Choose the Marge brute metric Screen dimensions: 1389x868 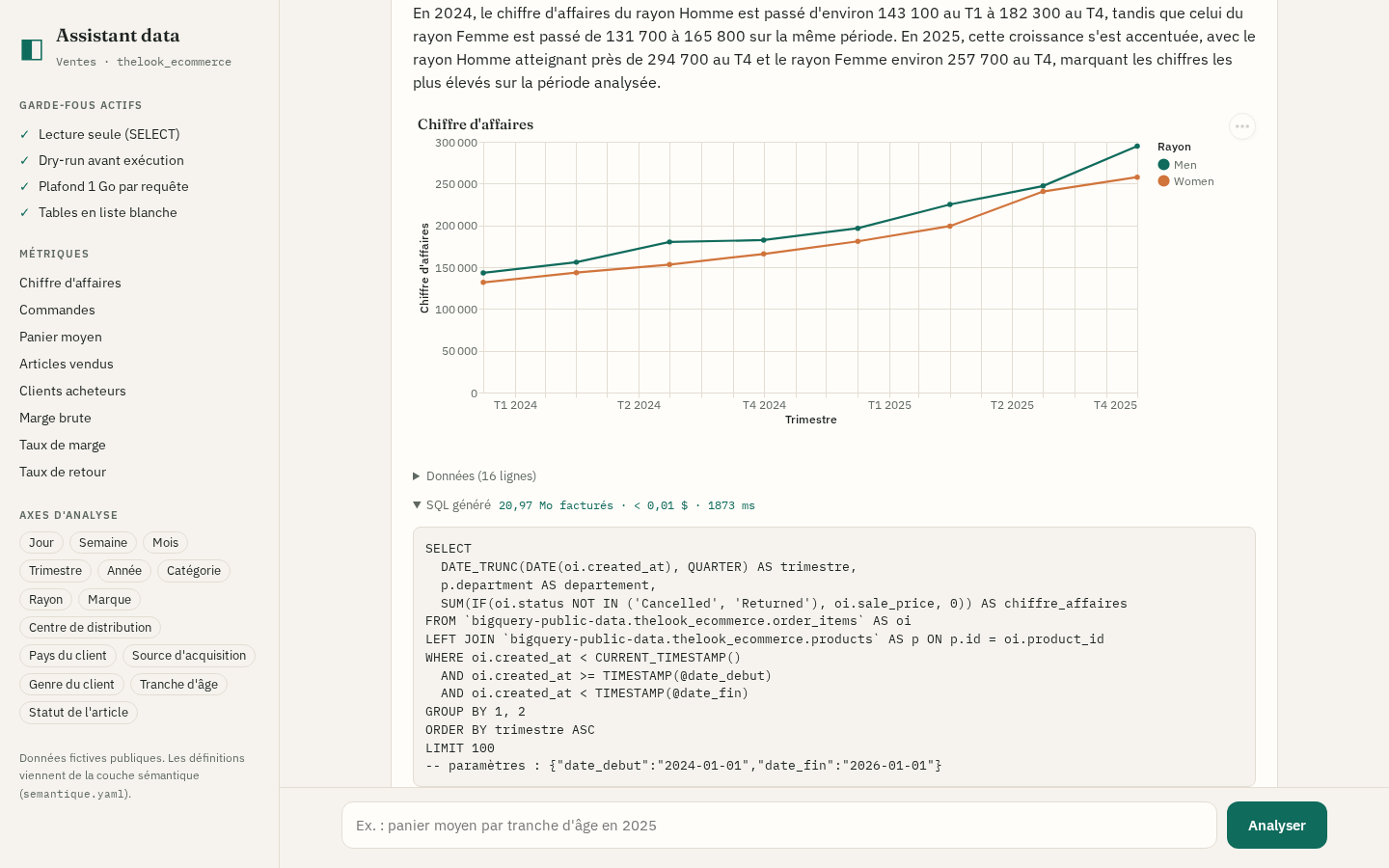[x=55, y=418]
